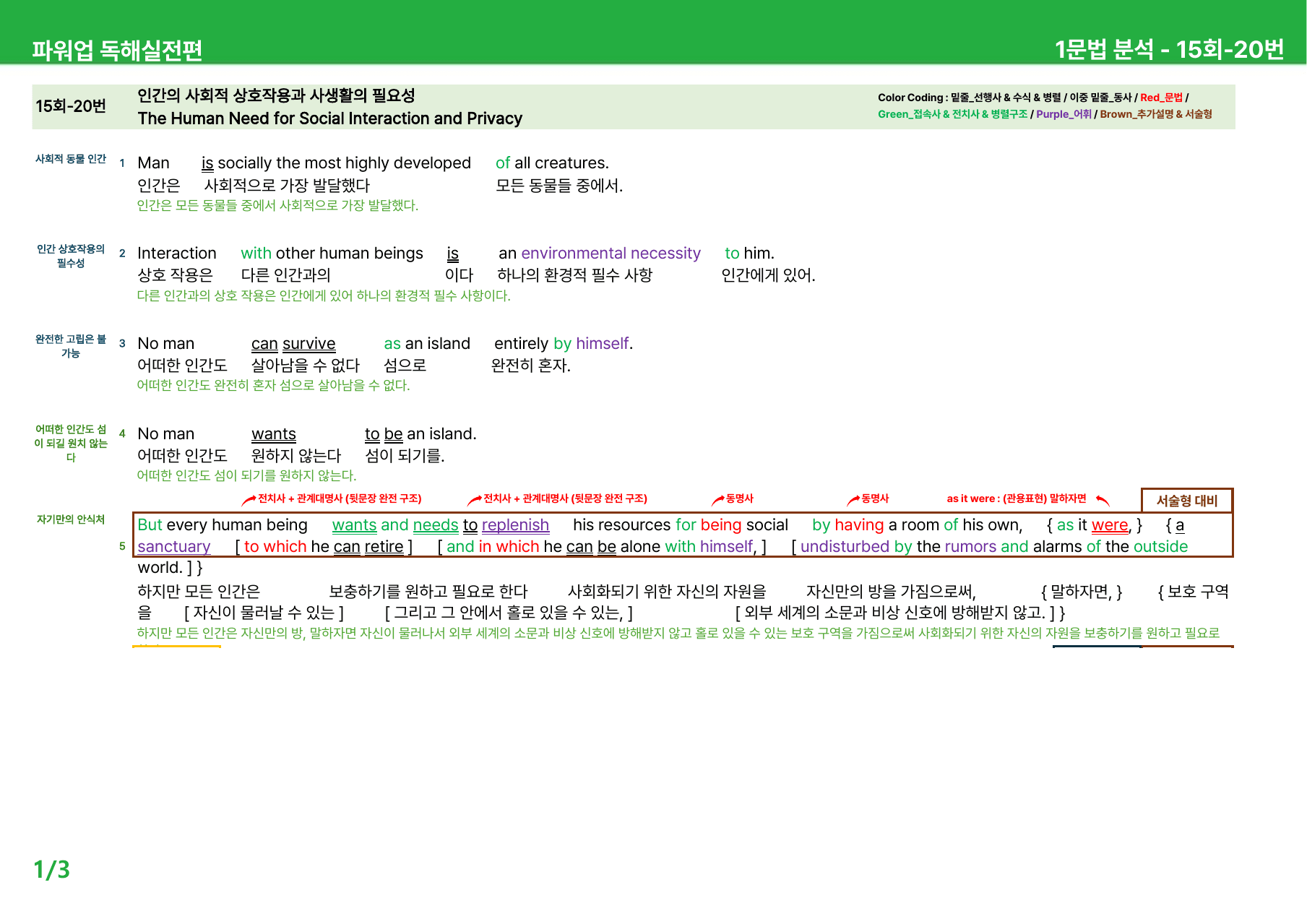Click the clause '[ and in which he can be alone with himself, ]'
The width and height of the screenshot is (1307, 924).
602,547
